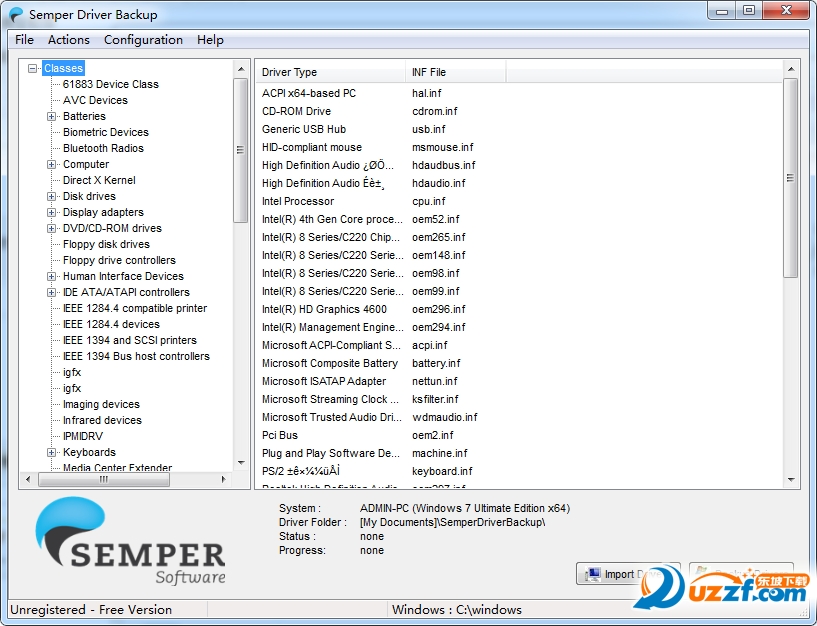Select Floppy drive controllers in tree

coord(119,260)
